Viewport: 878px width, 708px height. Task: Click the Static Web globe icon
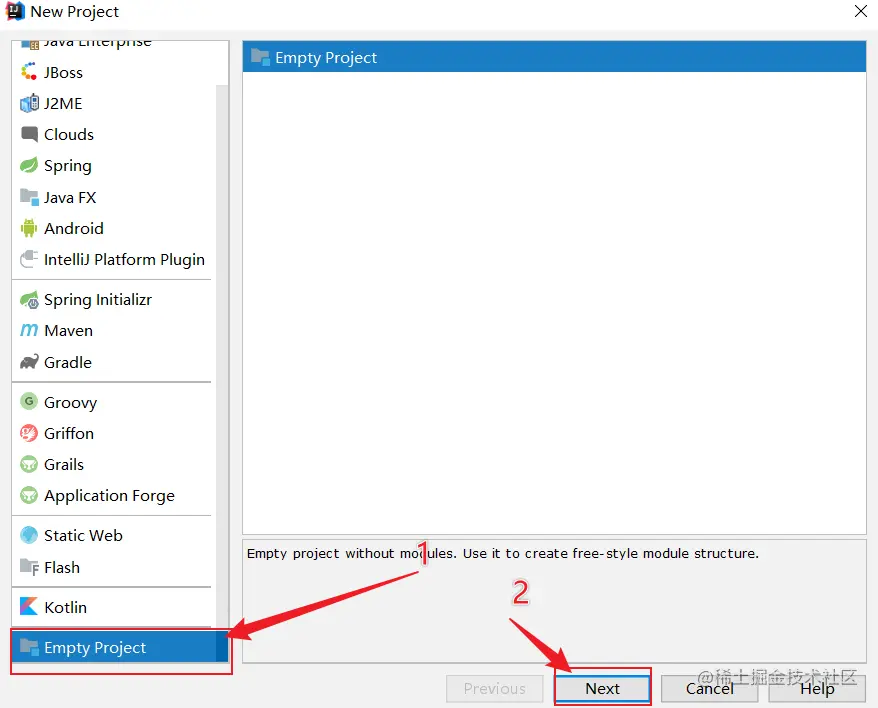(29, 535)
